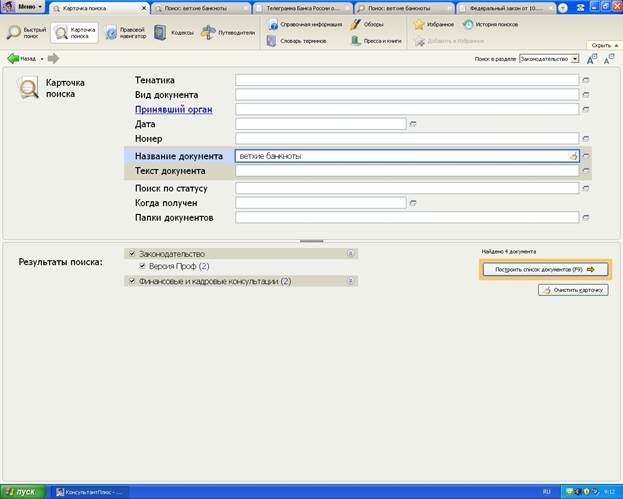Click the Номер input field

point(407,139)
